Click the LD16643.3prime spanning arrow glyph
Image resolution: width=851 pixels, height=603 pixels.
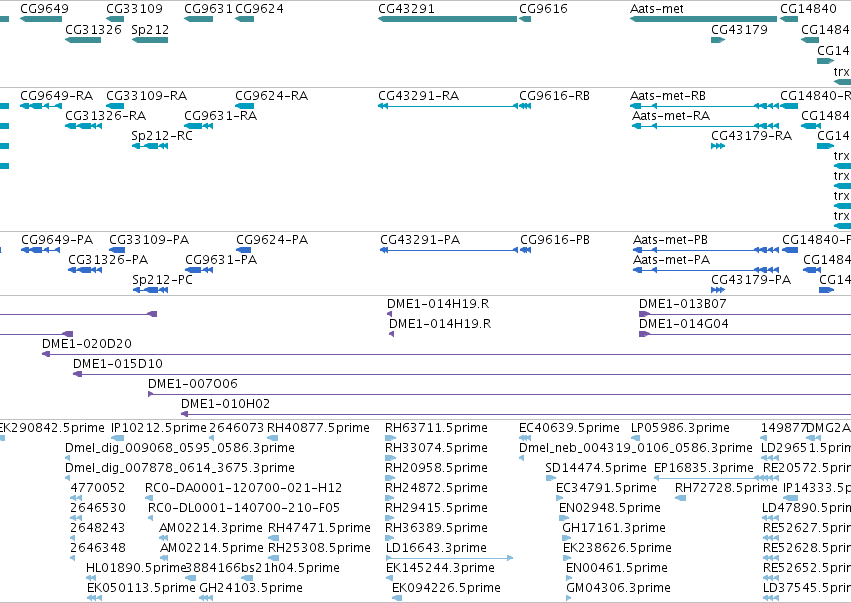(449, 558)
